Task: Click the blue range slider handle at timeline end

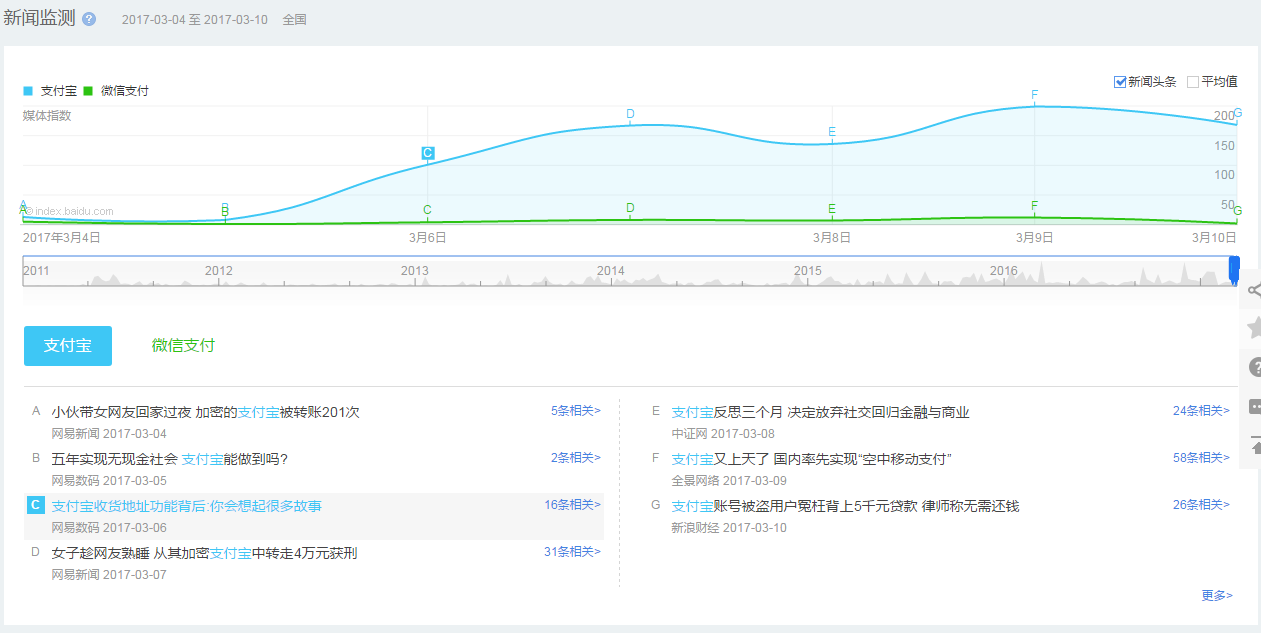Action: click(1234, 268)
